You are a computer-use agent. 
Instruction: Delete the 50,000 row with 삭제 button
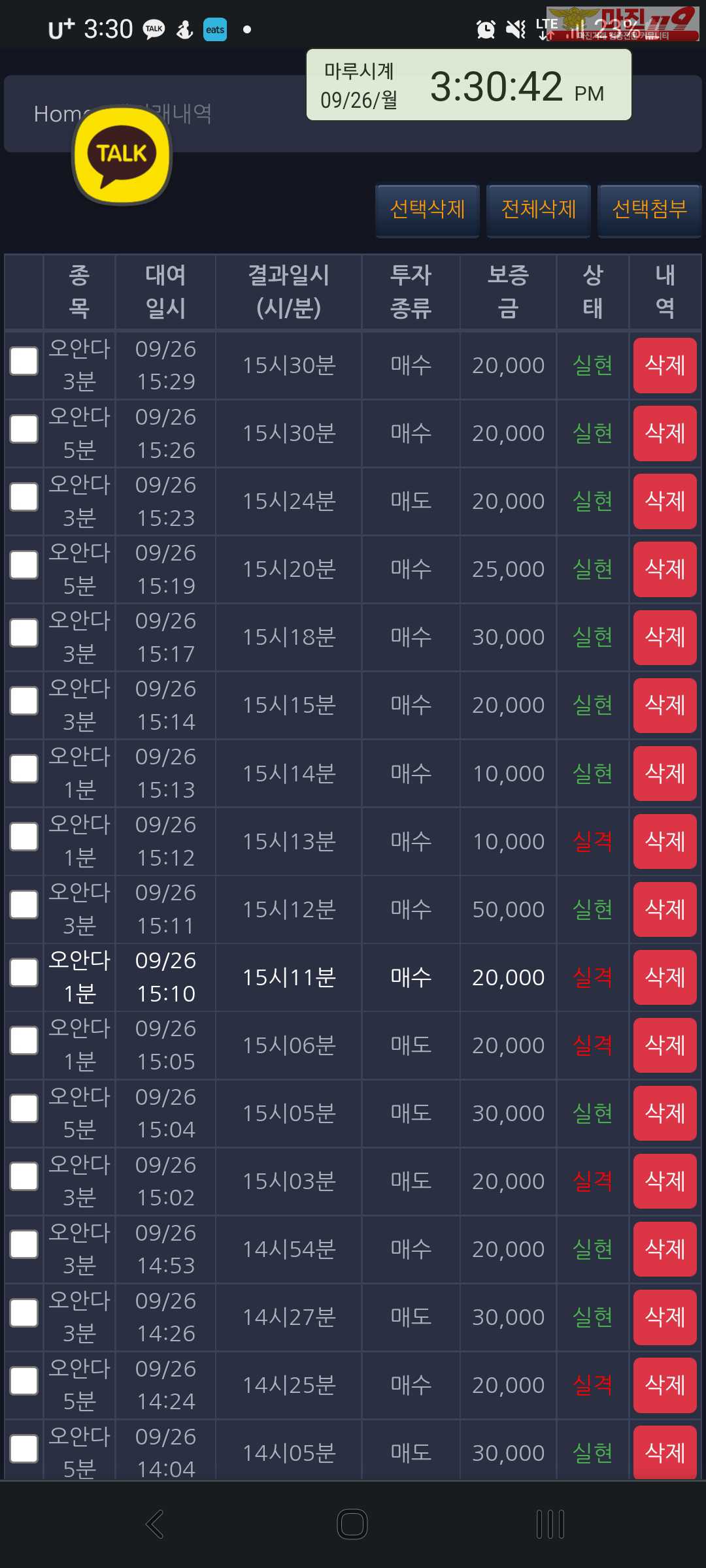coord(665,909)
